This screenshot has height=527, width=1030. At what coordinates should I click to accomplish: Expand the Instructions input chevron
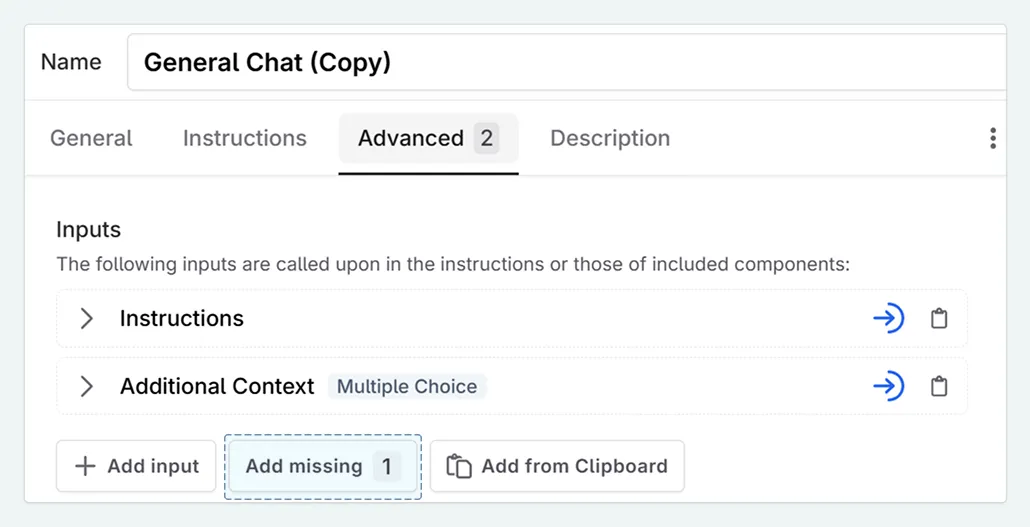tap(87, 319)
